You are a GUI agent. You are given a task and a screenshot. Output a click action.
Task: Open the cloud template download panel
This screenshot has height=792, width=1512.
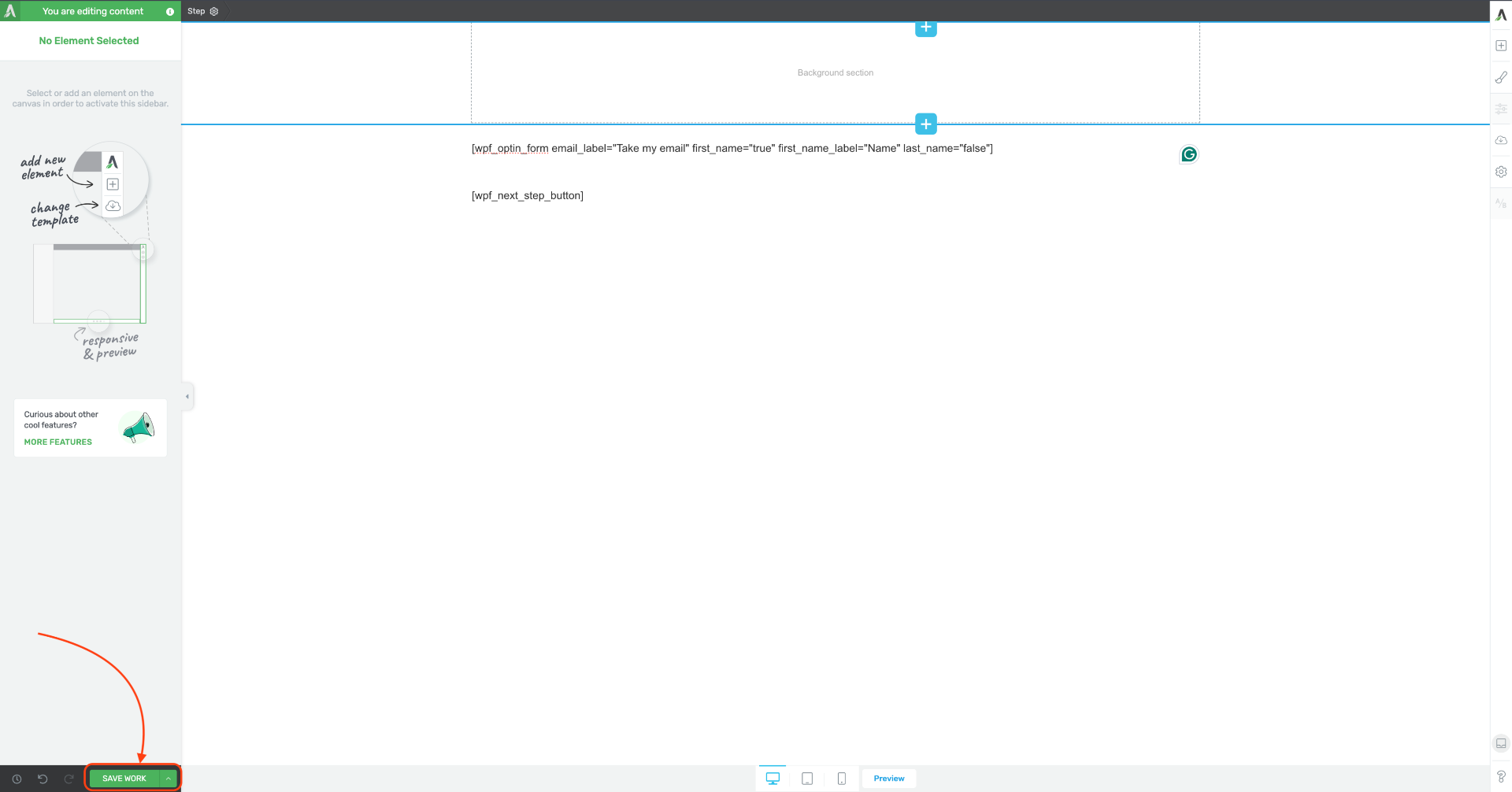1501,140
